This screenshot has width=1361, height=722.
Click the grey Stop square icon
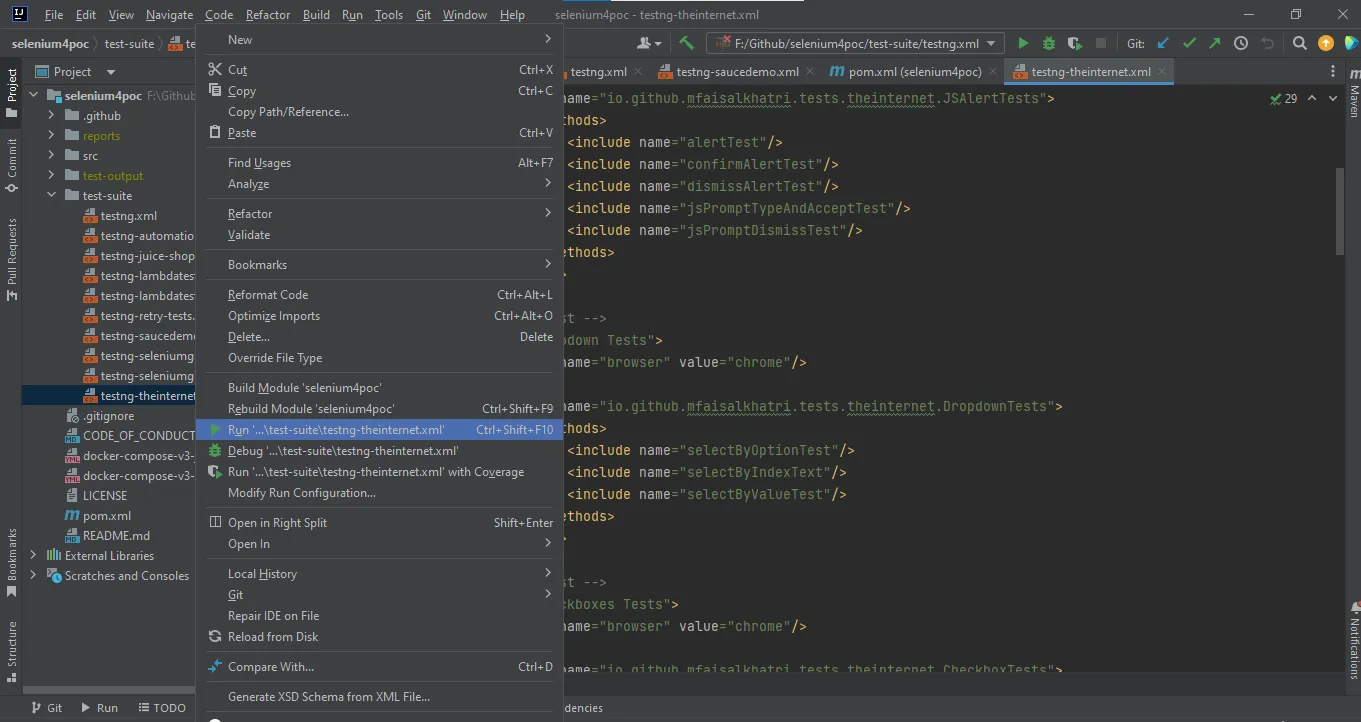click(1101, 43)
